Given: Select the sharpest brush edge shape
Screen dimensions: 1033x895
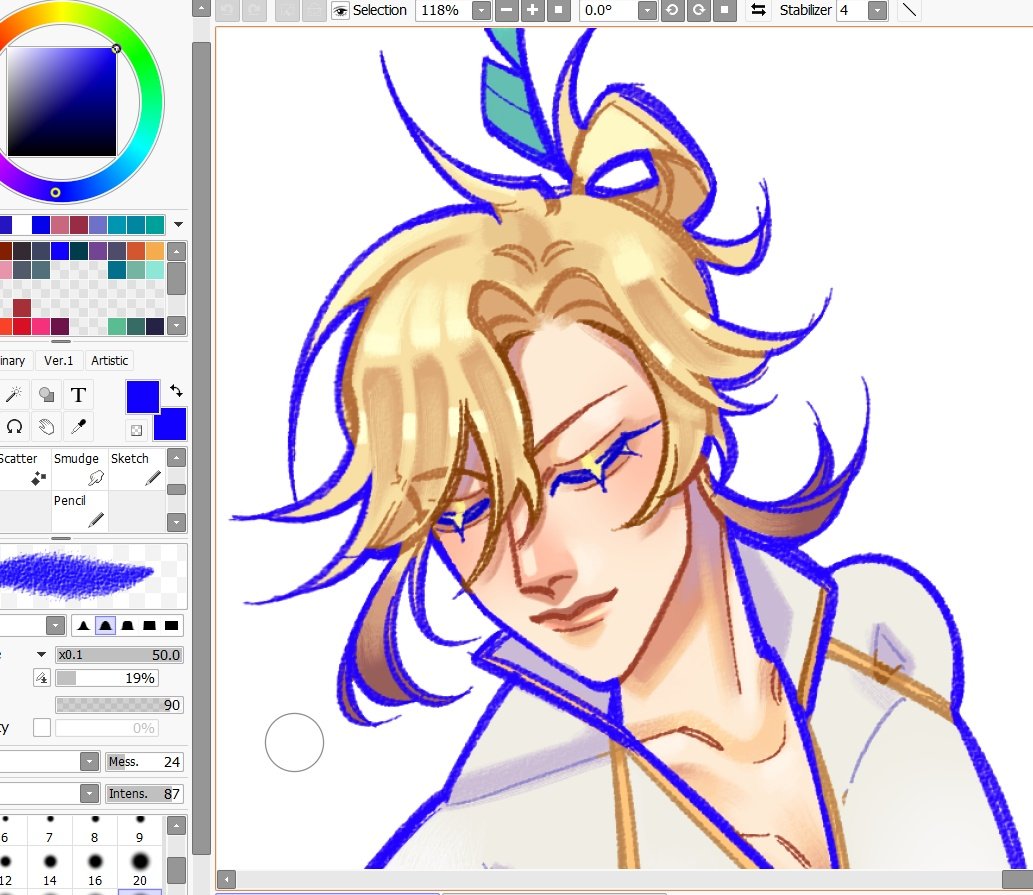Looking at the screenshot, I should (83, 626).
